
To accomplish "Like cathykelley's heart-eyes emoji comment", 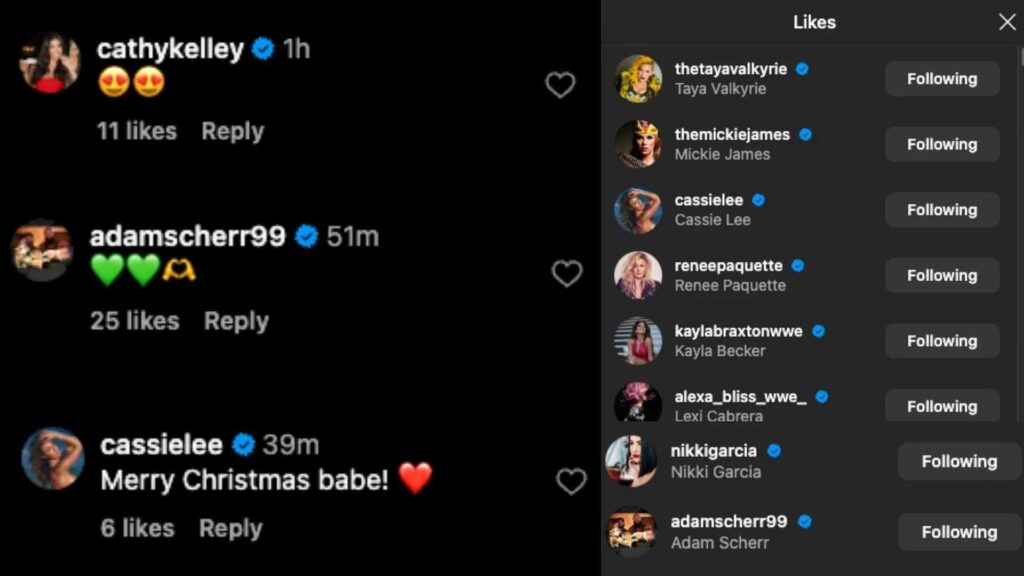I will pos(560,85).
